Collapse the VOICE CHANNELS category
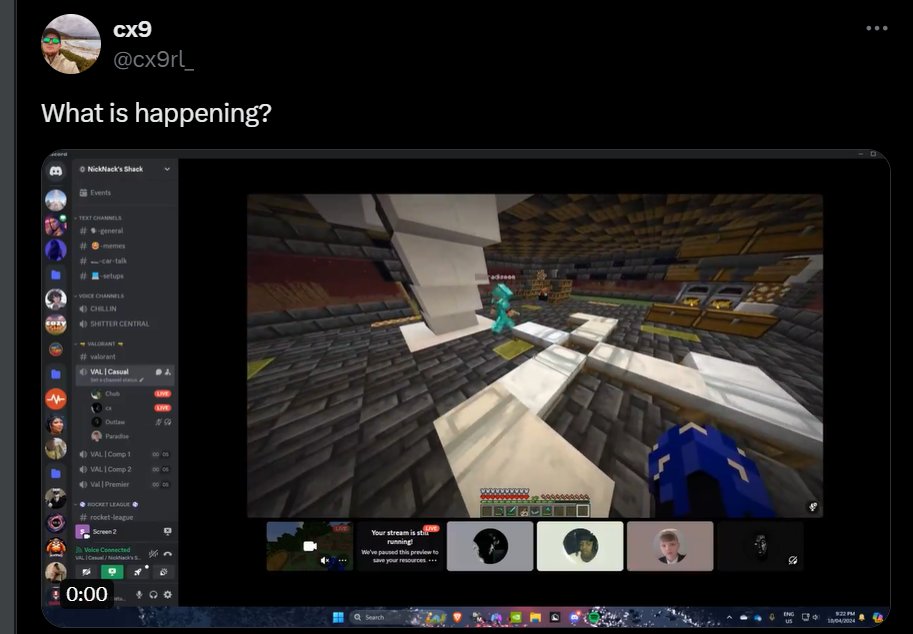This screenshot has height=634, width=913. [99, 296]
